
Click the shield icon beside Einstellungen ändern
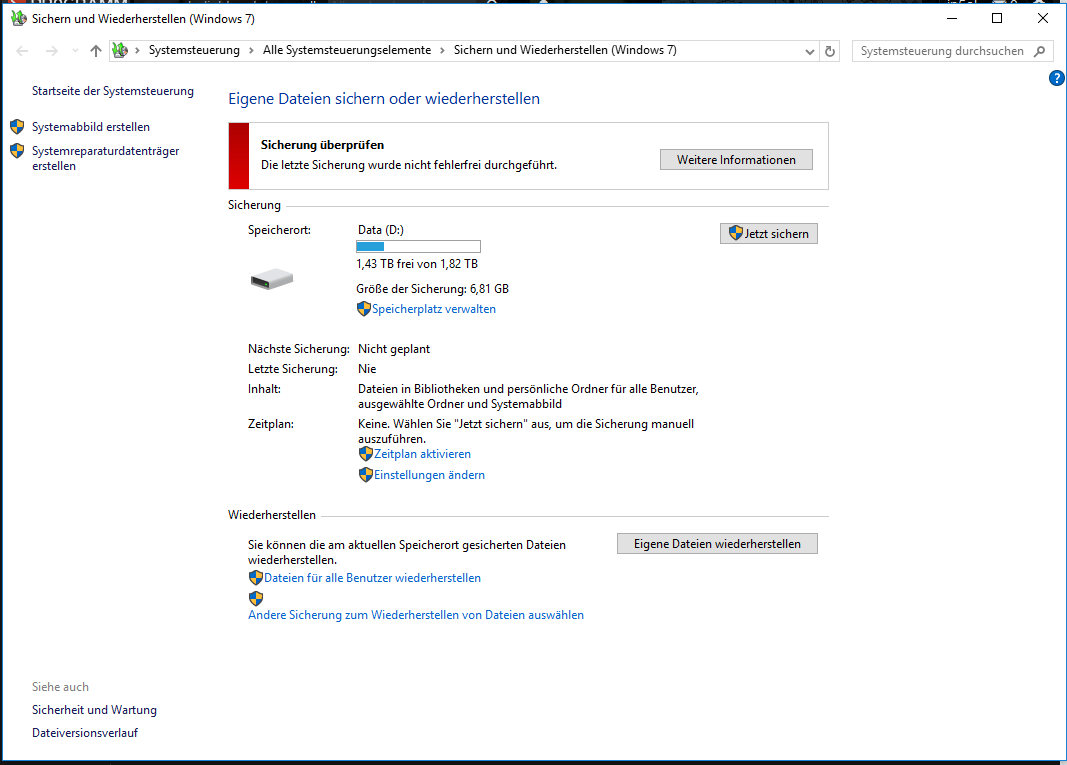tap(366, 475)
